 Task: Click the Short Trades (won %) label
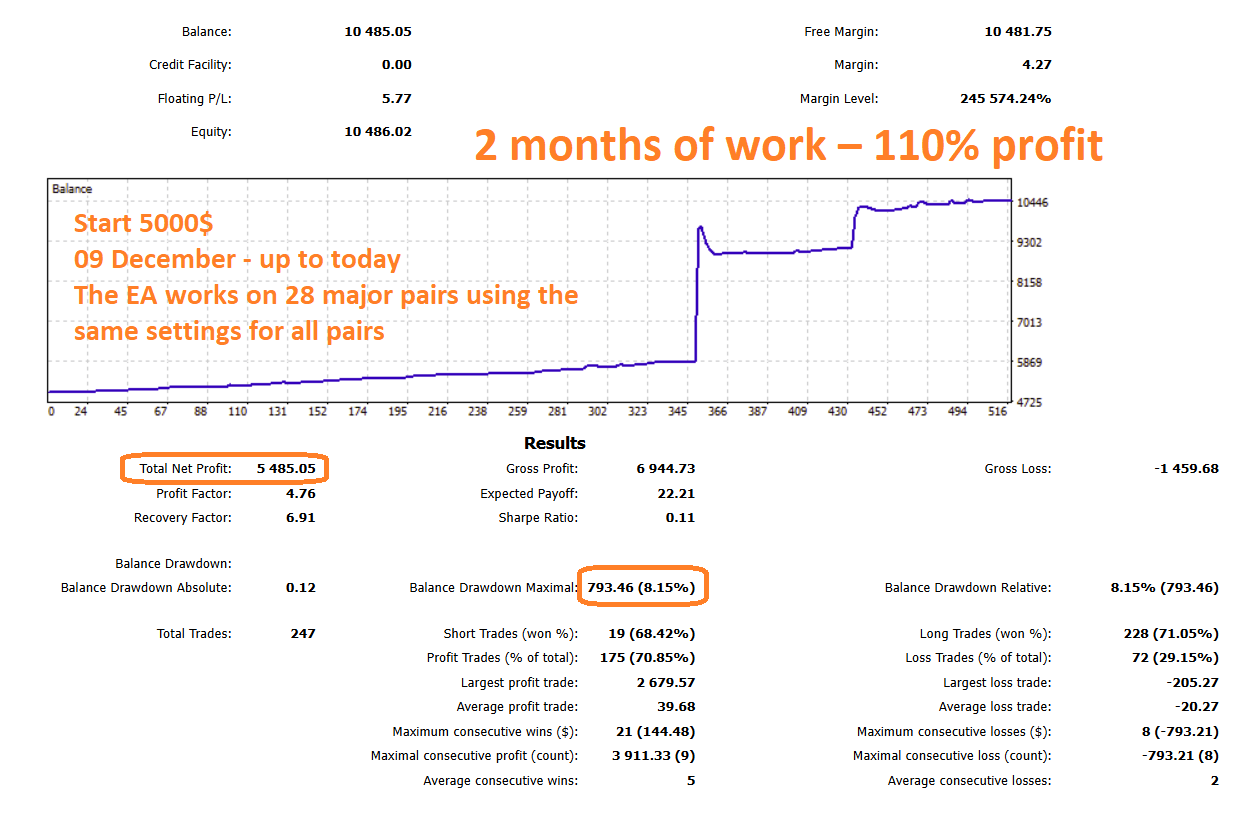point(511,634)
